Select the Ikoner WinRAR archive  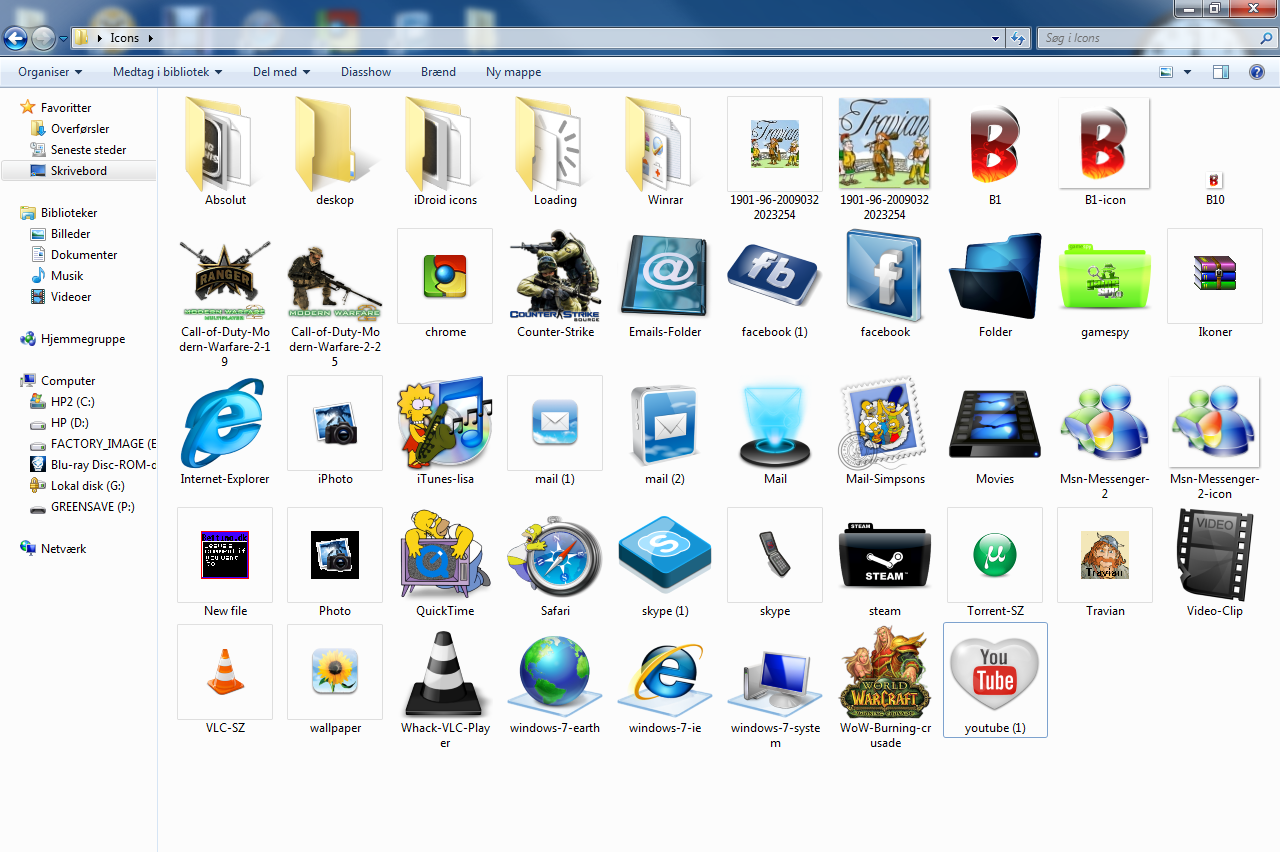click(x=1215, y=276)
